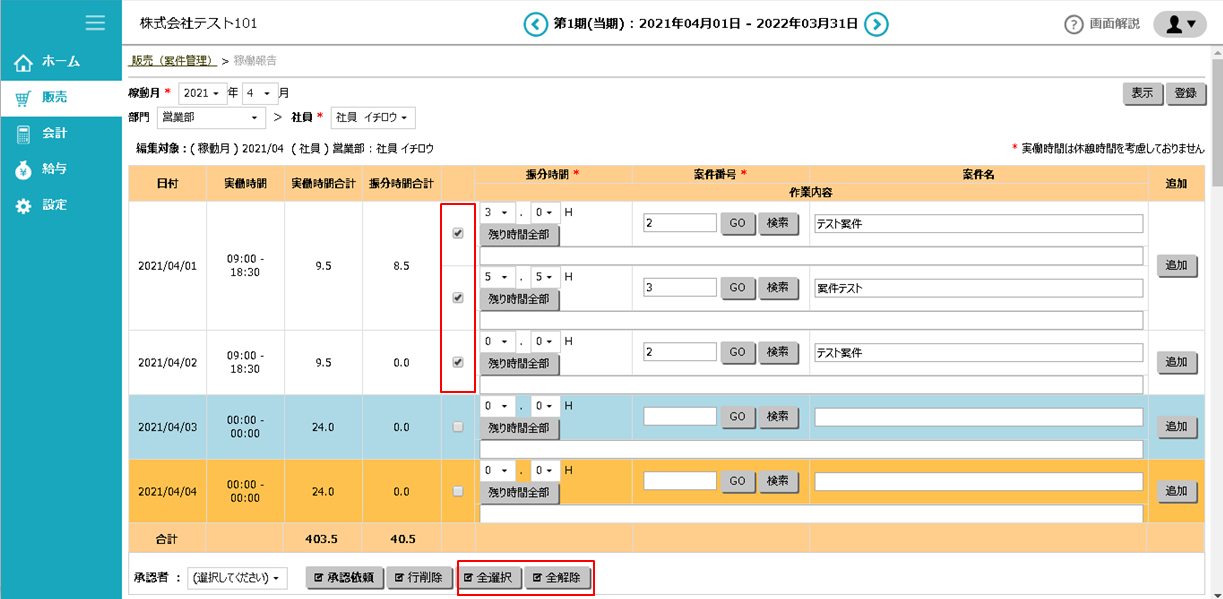
Task: Click the 登録 button
Action: [1185, 93]
